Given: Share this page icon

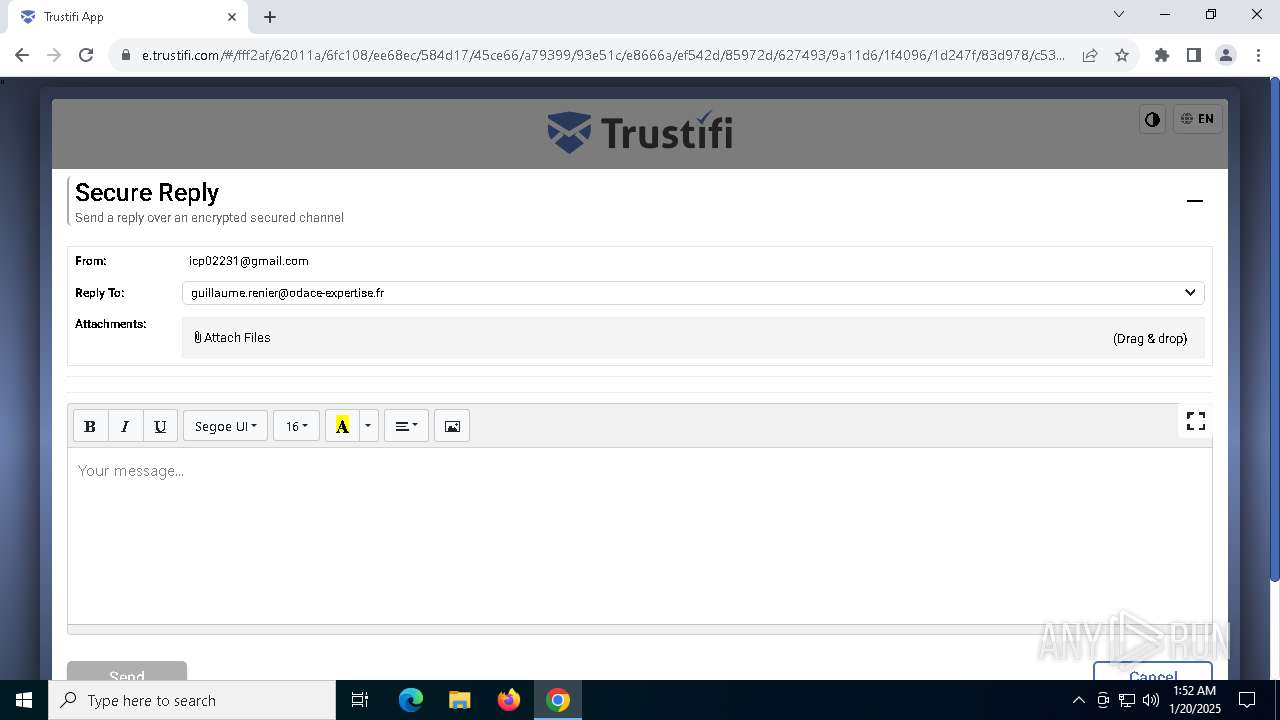Looking at the screenshot, I should [1090, 55].
